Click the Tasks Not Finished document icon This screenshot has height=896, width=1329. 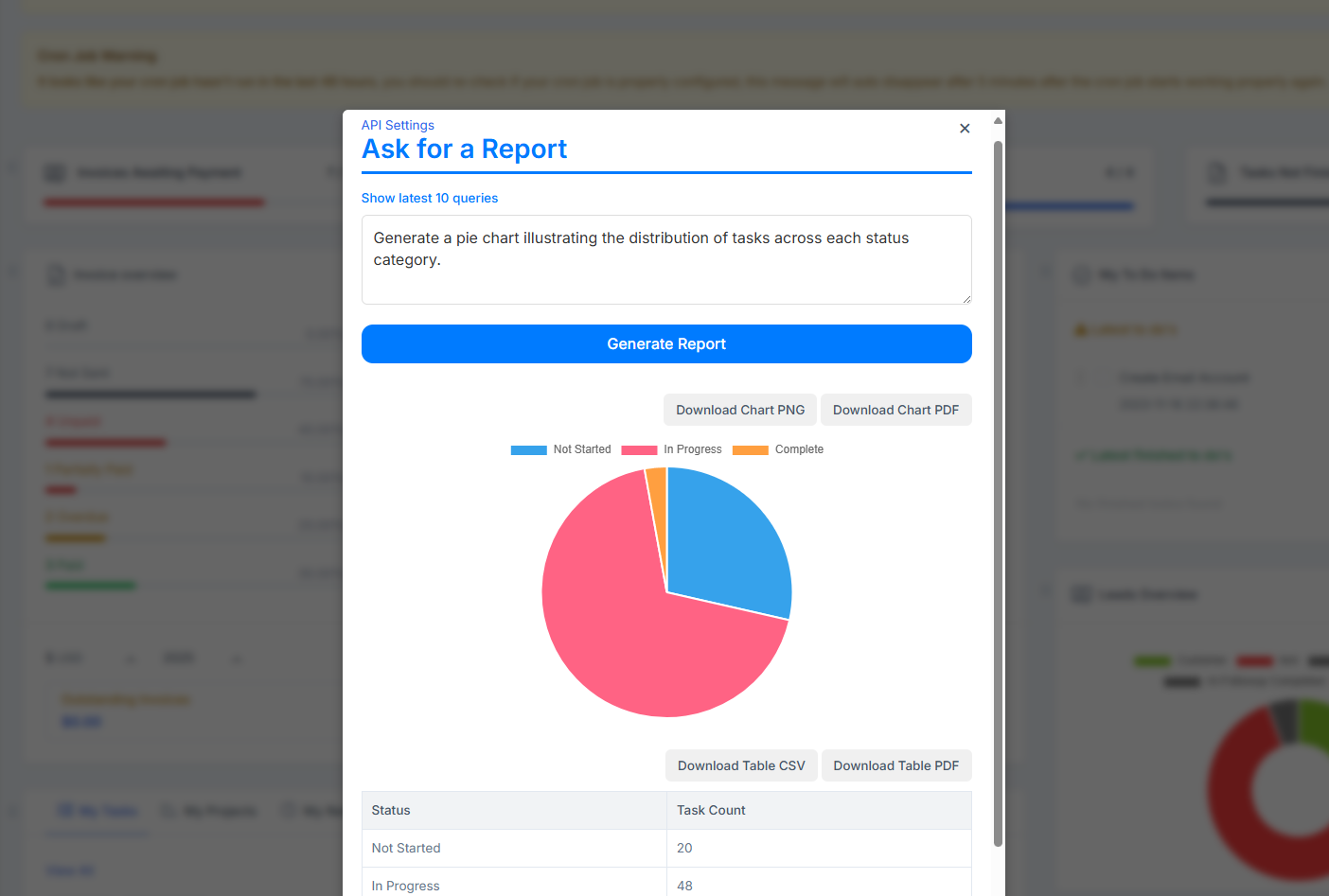tap(1216, 172)
